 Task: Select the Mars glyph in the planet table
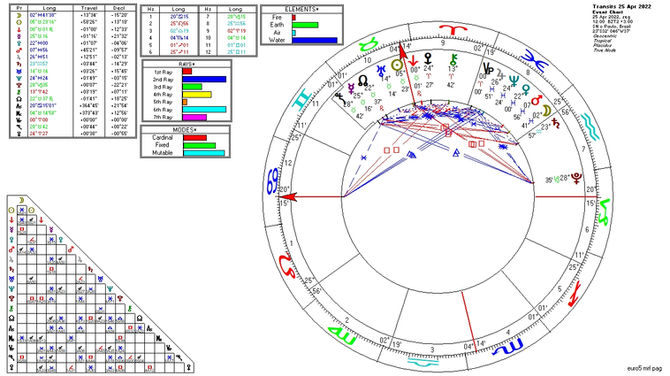pos(19,50)
